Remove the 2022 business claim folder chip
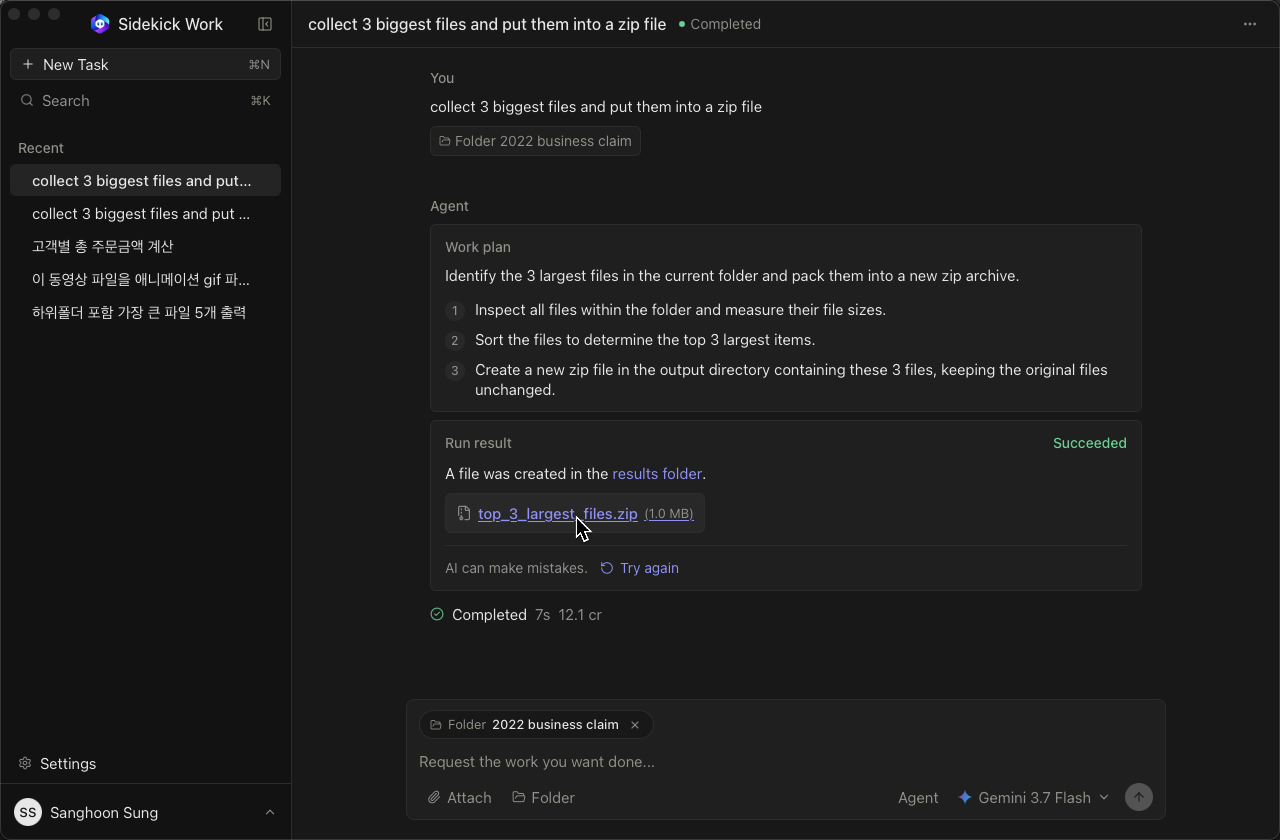Screen dimensions: 1280x840 635,725
